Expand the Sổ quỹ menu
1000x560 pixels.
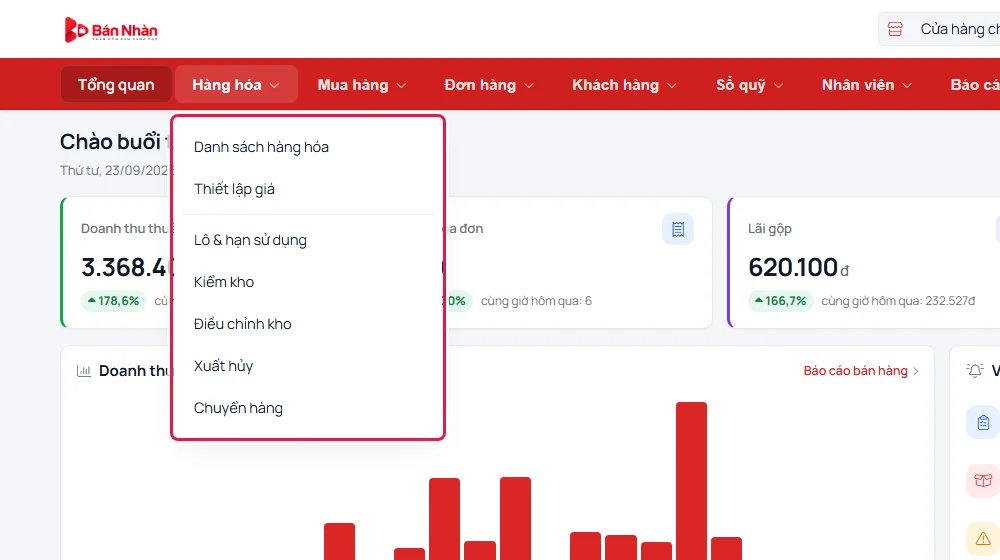[x=749, y=85]
